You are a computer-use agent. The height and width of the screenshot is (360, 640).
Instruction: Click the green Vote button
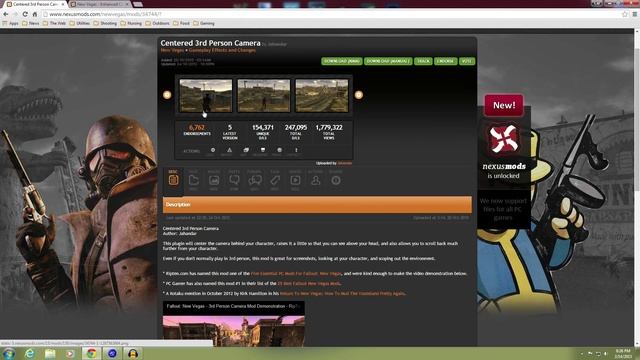(467, 61)
